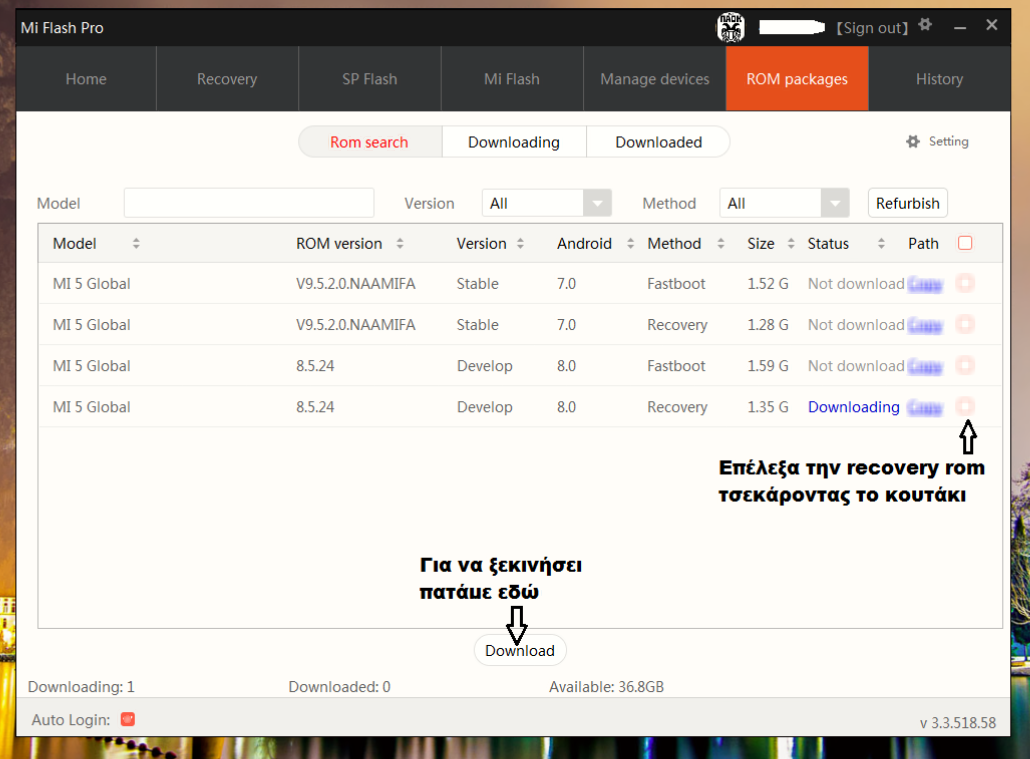Open the Method filter dropdown
This screenshot has width=1030, height=759.
(835, 203)
